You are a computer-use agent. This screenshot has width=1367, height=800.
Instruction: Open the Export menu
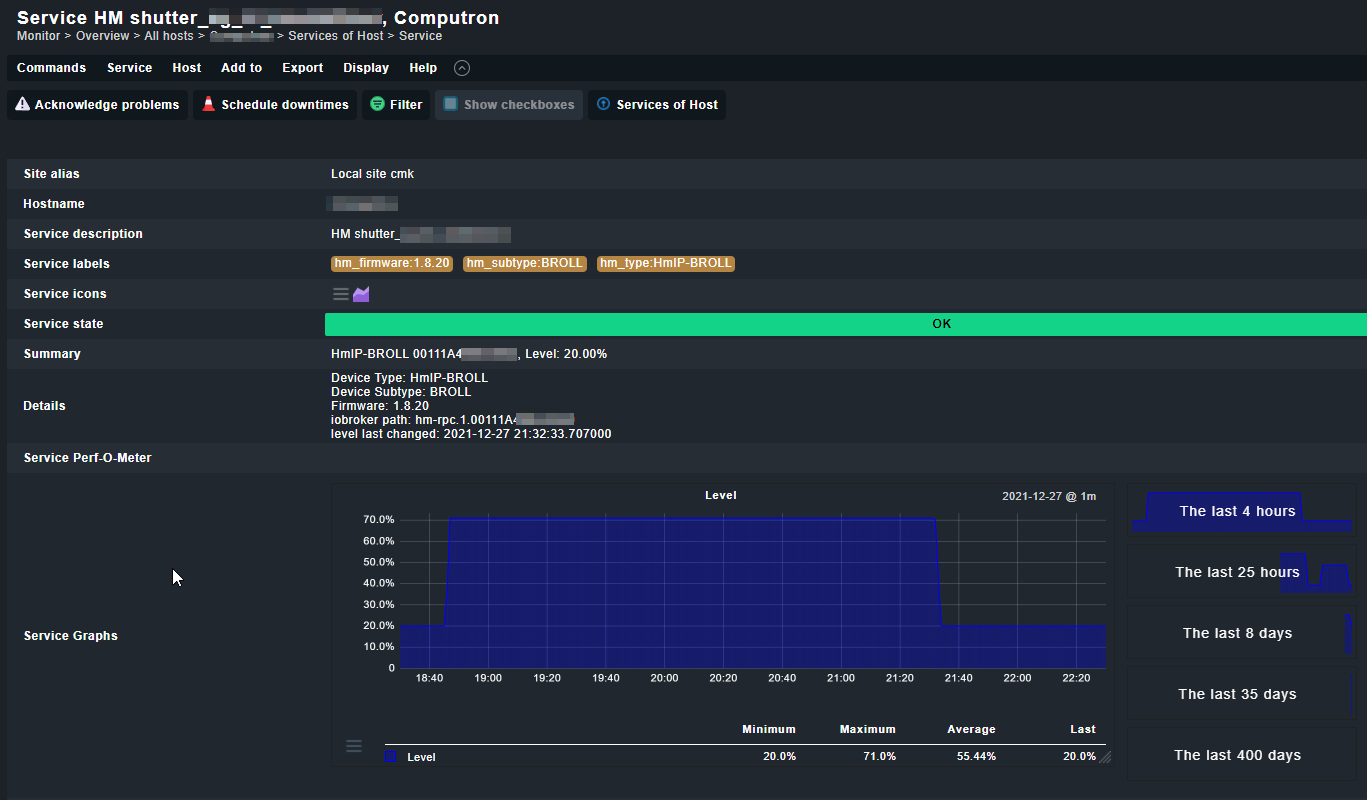tap(302, 68)
